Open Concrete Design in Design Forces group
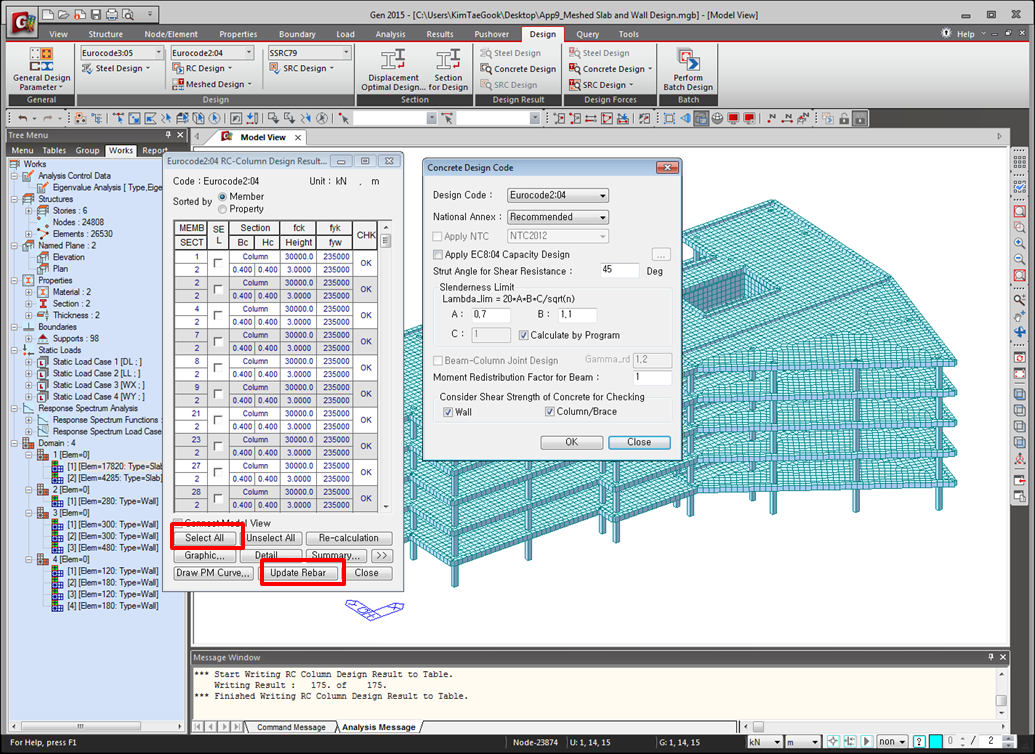This screenshot has width=1035, height=754. click(x=611, y=69)
